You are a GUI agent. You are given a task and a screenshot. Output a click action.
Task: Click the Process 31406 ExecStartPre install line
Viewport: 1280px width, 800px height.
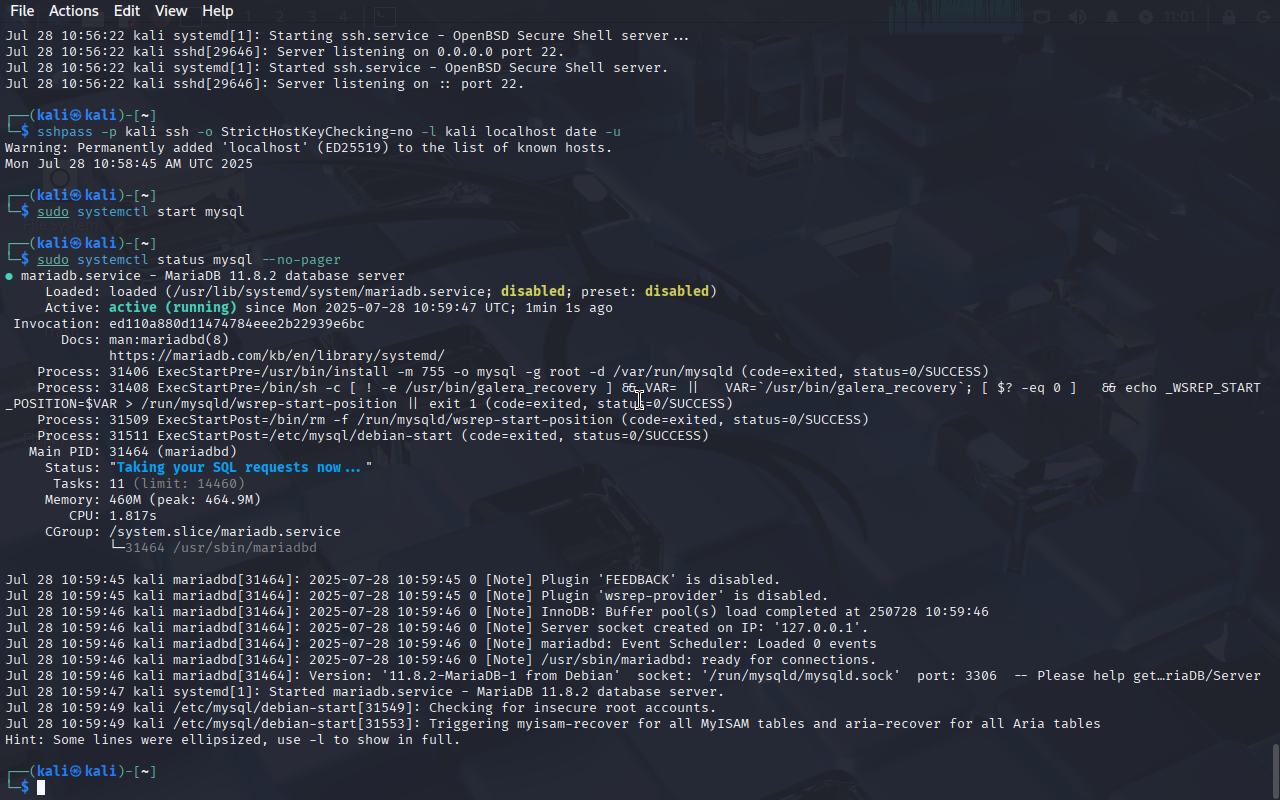[x=513, y=372]
